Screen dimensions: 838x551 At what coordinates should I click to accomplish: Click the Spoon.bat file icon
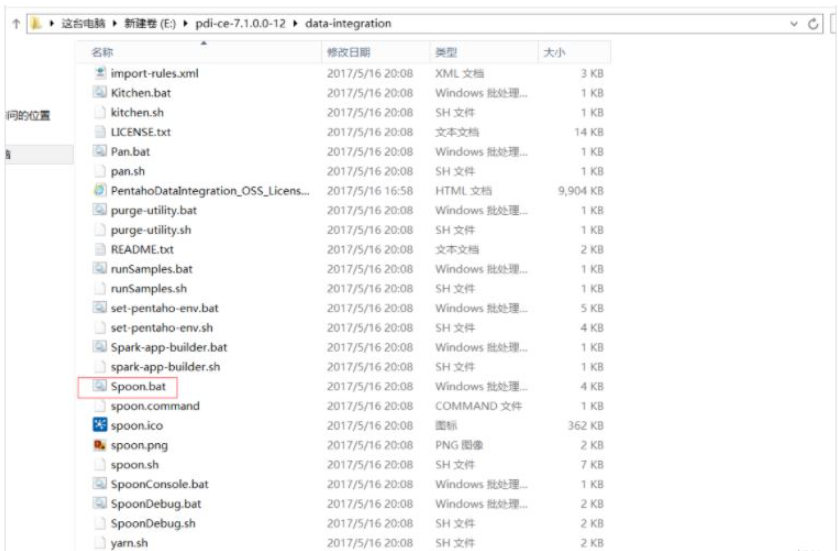[x=100, y=385]
